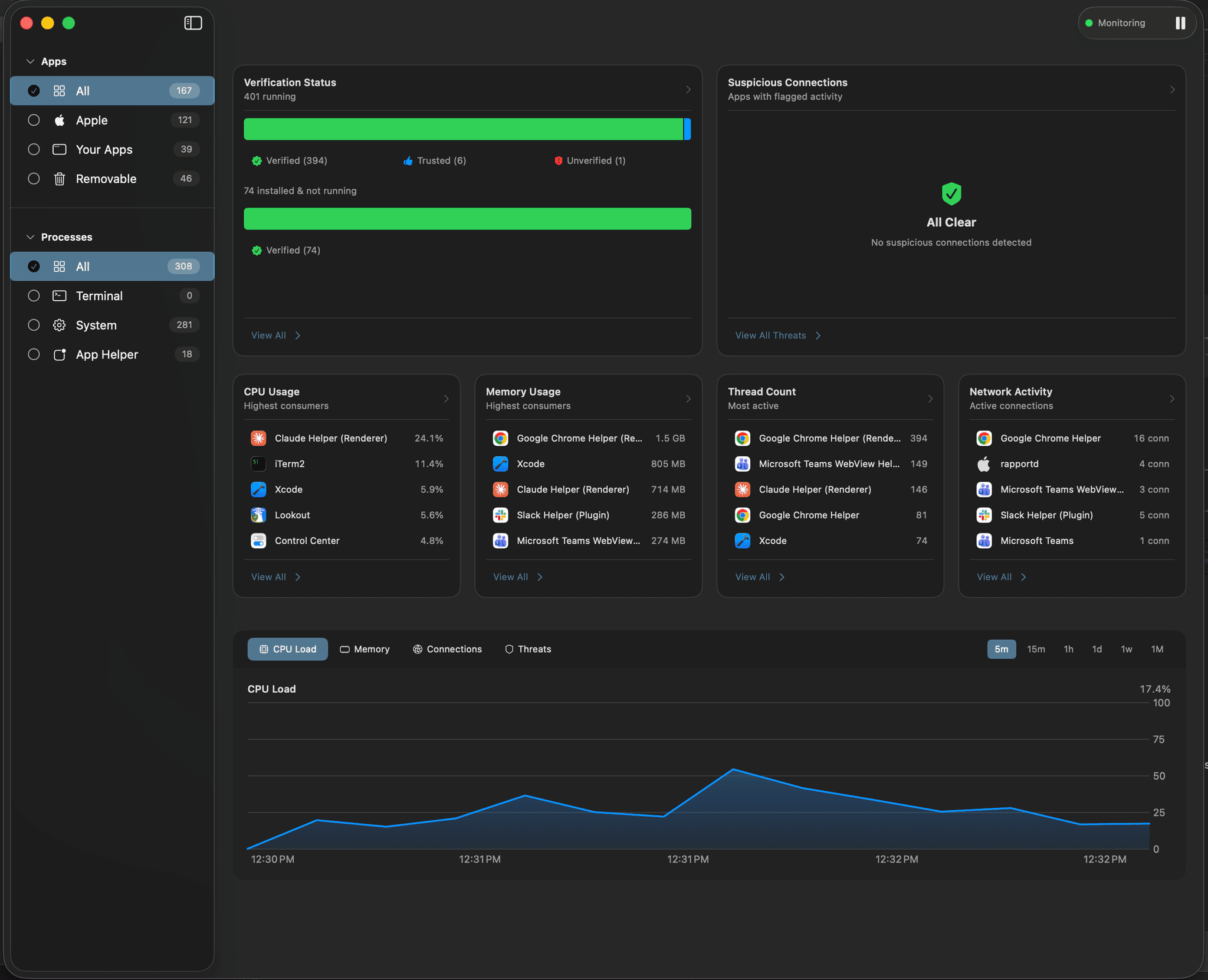Open View All Threats

pos(771,335)
